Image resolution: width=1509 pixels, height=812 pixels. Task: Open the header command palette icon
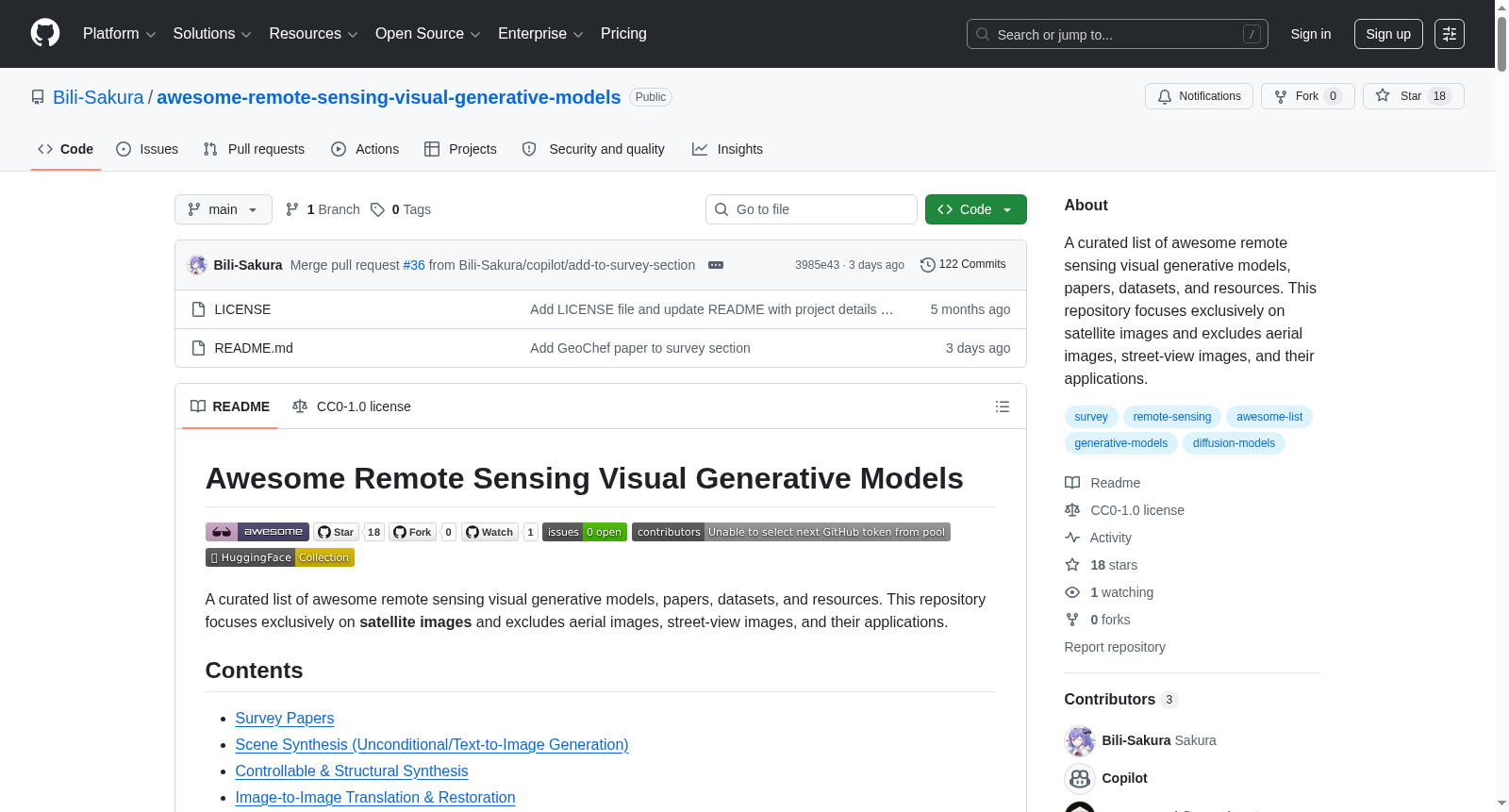coord(1450,34)
